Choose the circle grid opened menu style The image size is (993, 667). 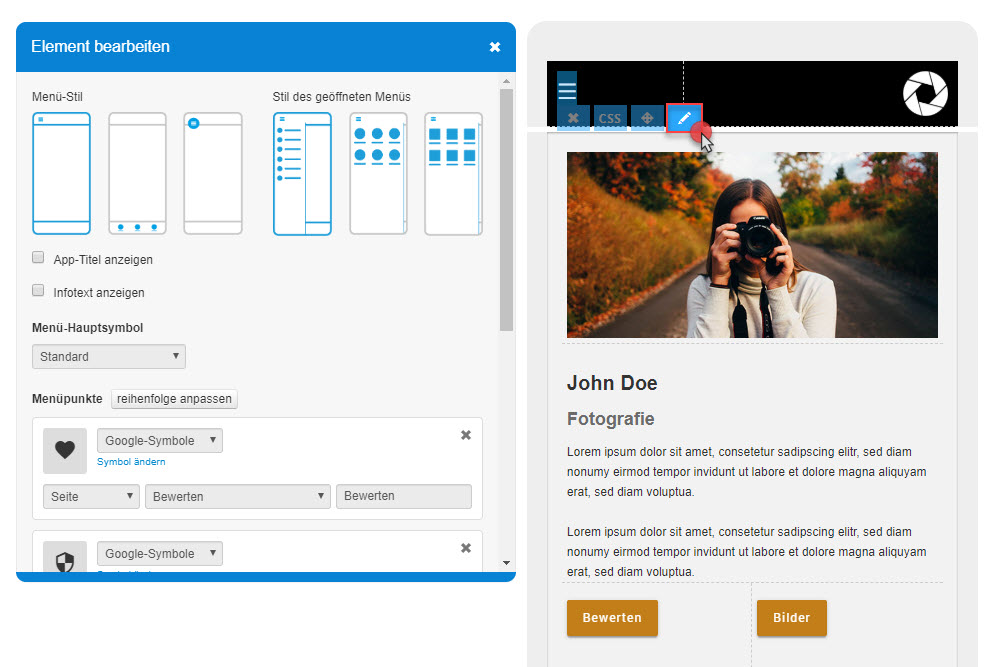(378, 173)
